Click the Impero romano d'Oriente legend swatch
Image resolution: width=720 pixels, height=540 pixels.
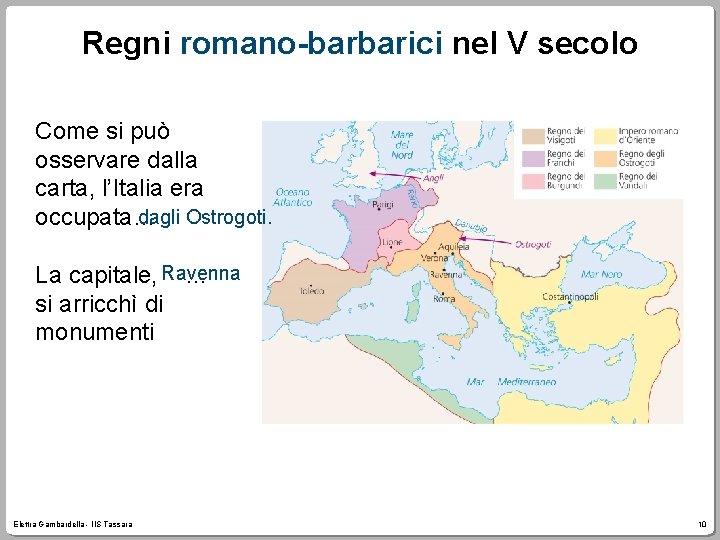[605, 136]
